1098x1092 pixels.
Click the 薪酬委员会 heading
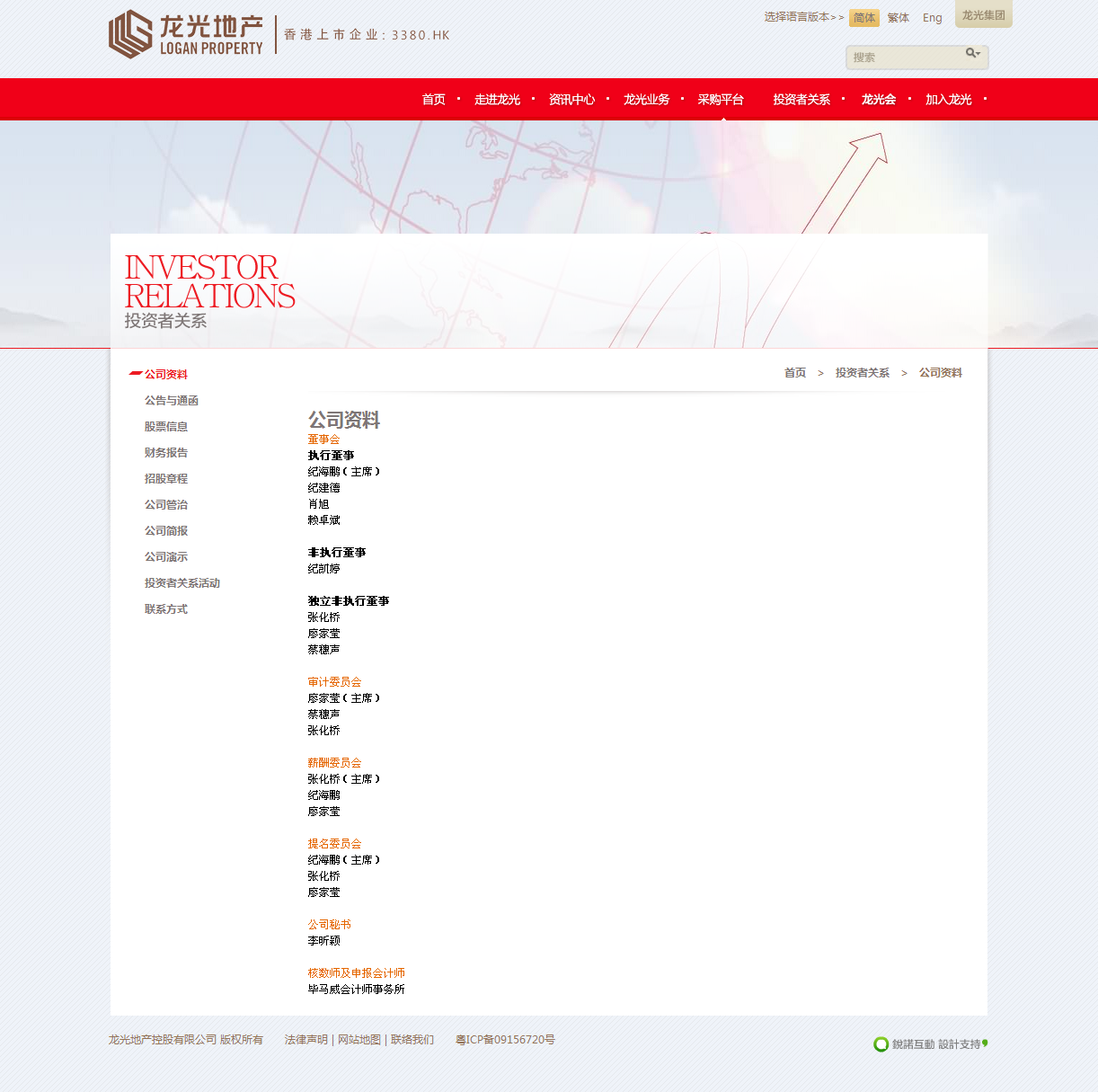pos(334,763)
